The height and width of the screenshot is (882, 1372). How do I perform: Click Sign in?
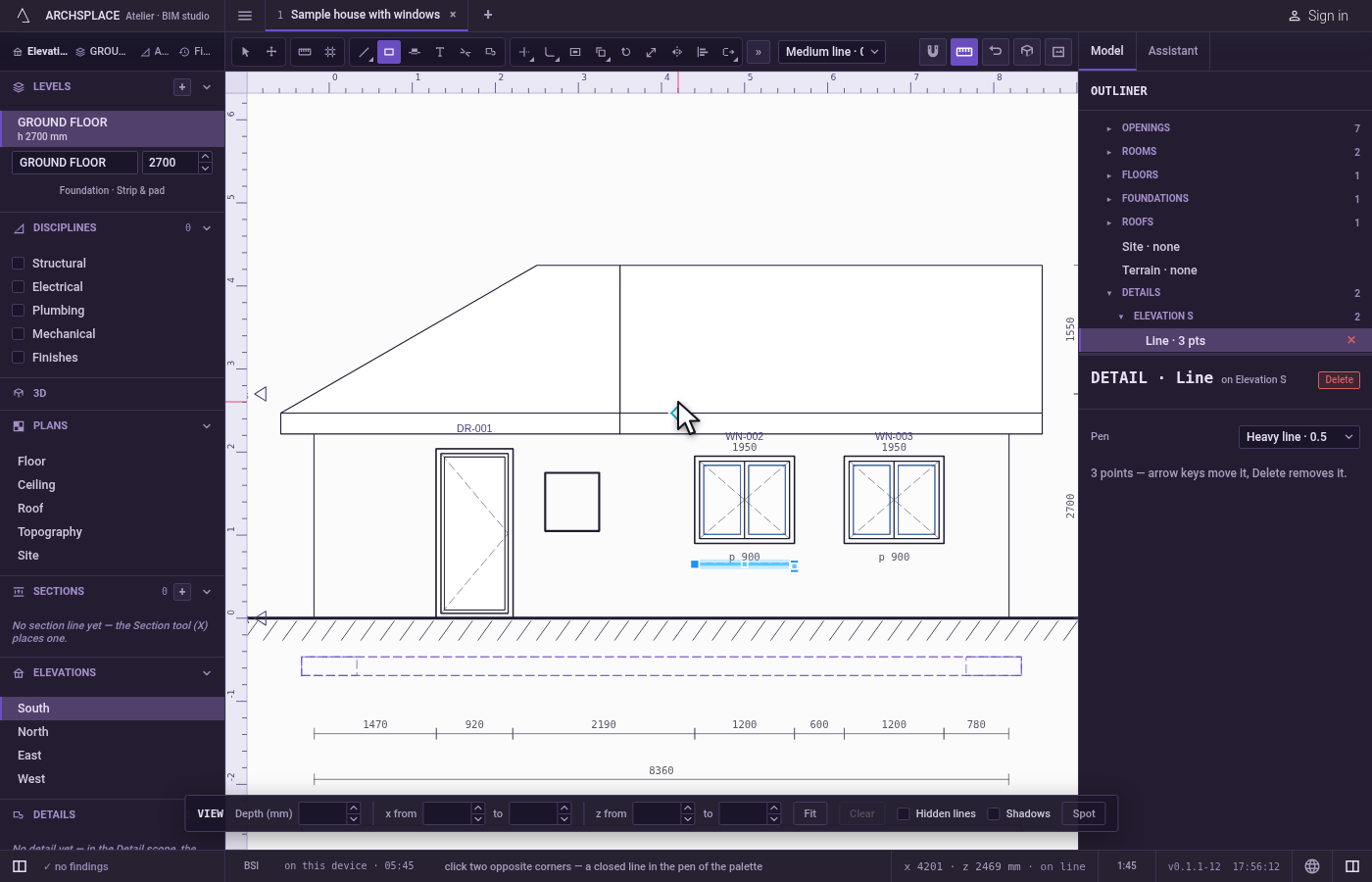click(1318, 16)
